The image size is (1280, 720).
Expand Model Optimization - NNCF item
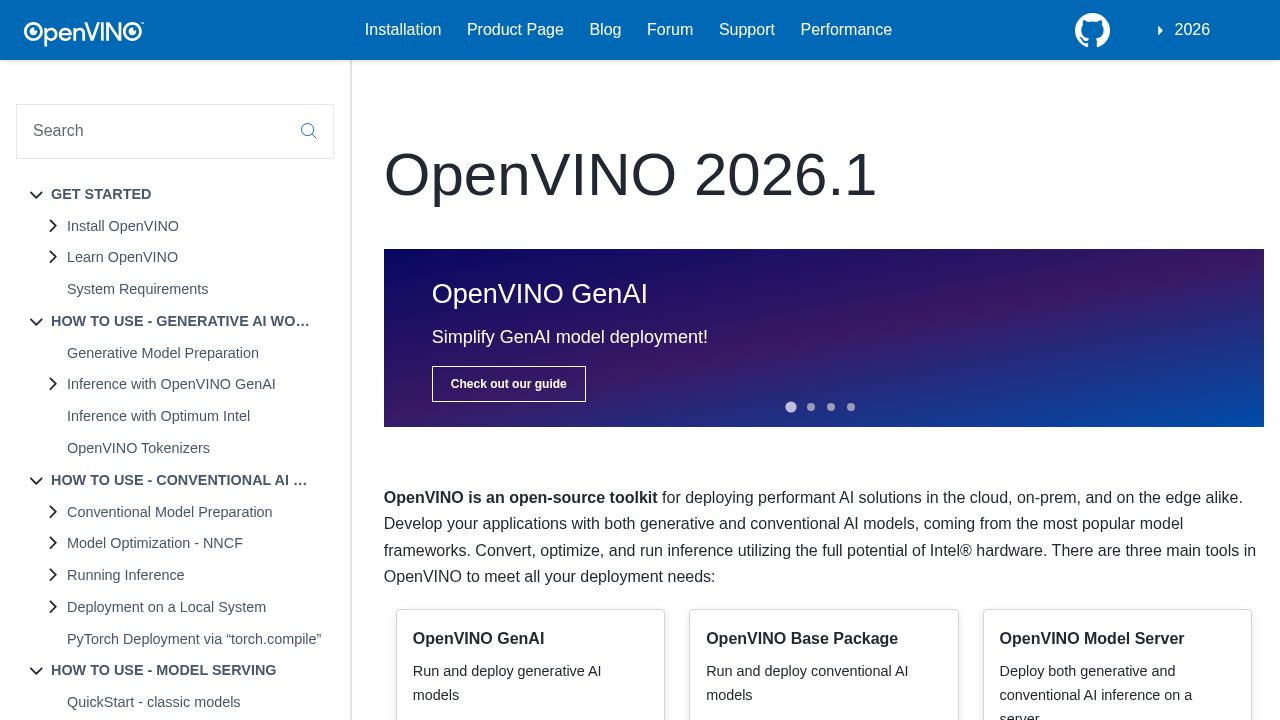tap(53, 543)
